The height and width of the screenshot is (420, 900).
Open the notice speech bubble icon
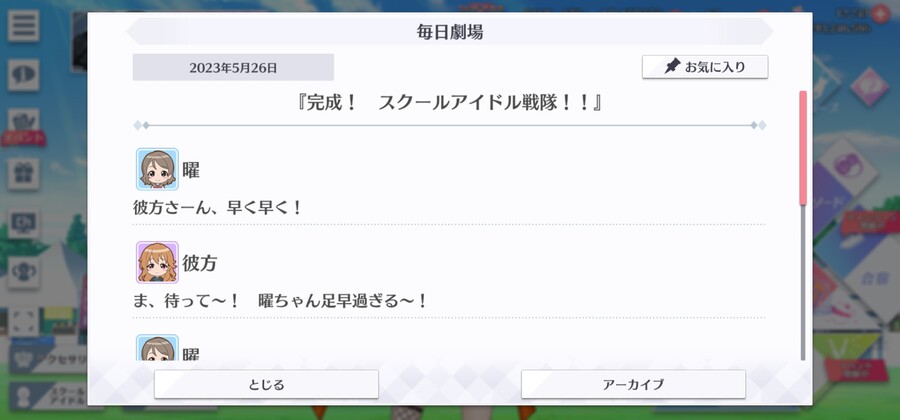[24, 75]
